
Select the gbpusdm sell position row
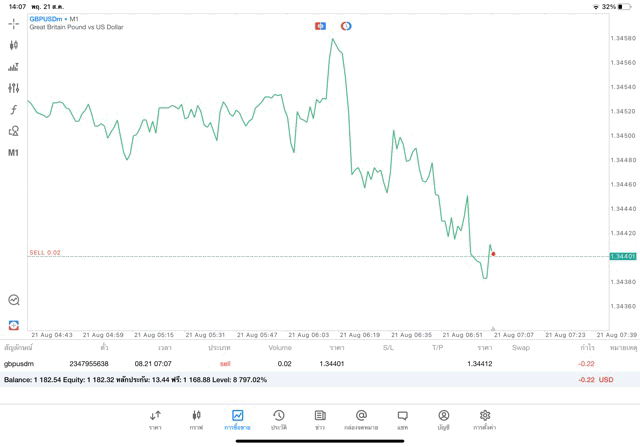[300, 364]
